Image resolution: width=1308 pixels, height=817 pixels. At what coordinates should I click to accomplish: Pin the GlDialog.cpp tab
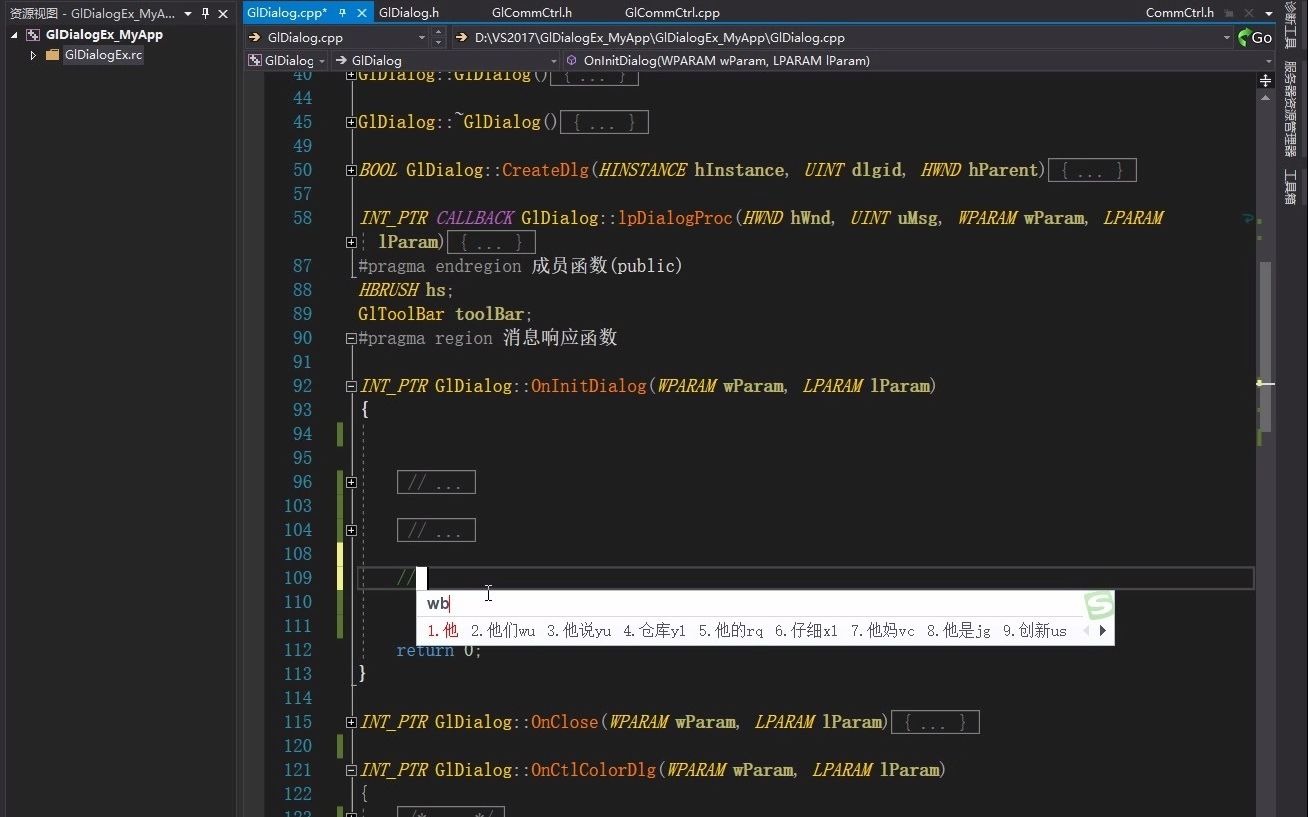point(341,13)
